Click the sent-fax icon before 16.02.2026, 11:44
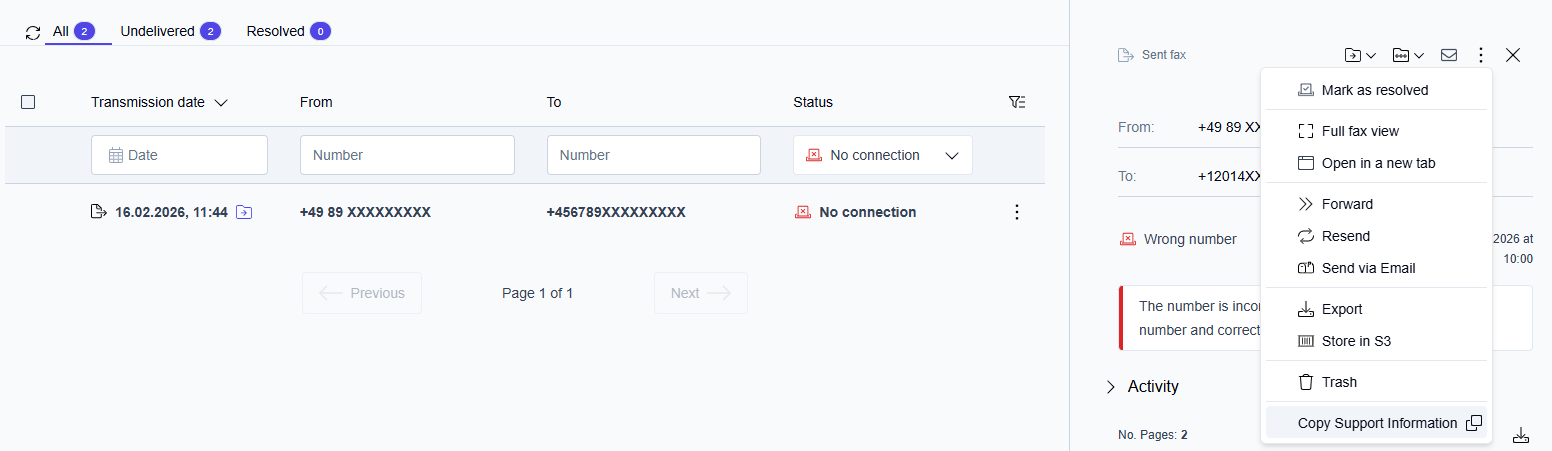Viewport: 1552px width, 451px height. tap(98, 212)
